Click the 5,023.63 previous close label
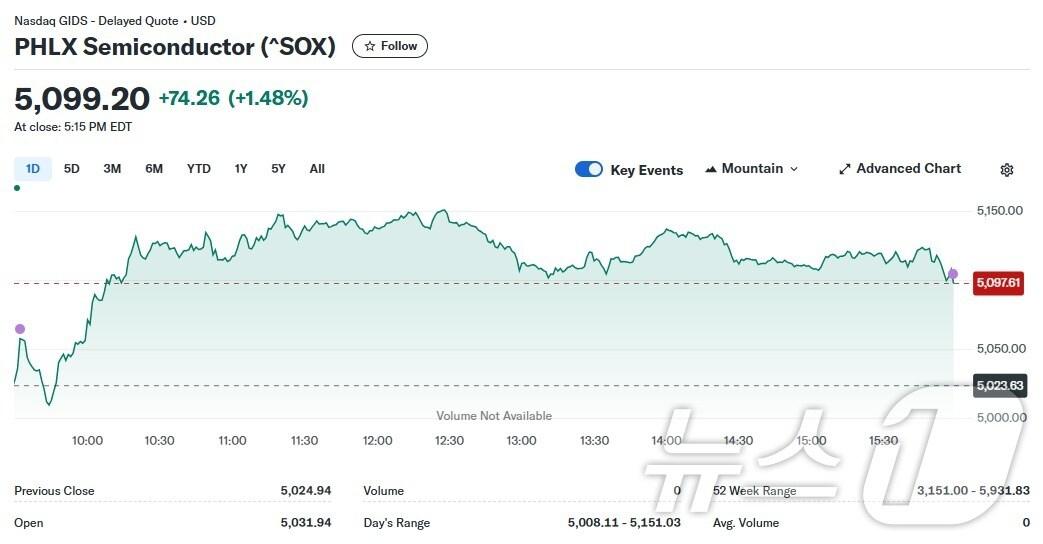This screenshot has height=544, width=1043. [999, 386]
